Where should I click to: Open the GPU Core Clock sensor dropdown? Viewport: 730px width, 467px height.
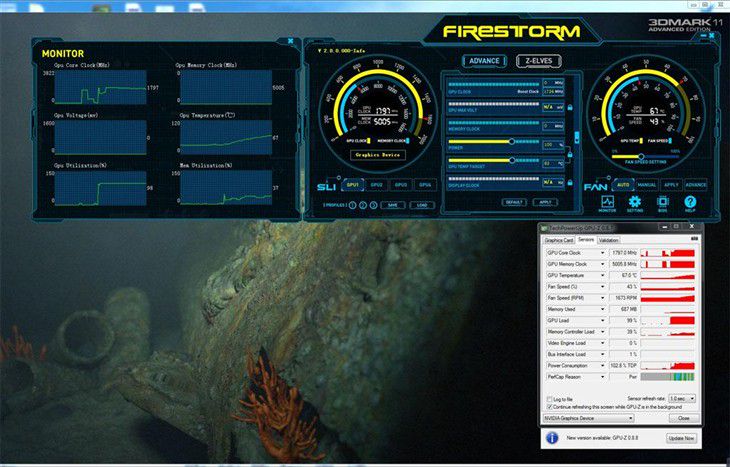(x=602, y=253)
